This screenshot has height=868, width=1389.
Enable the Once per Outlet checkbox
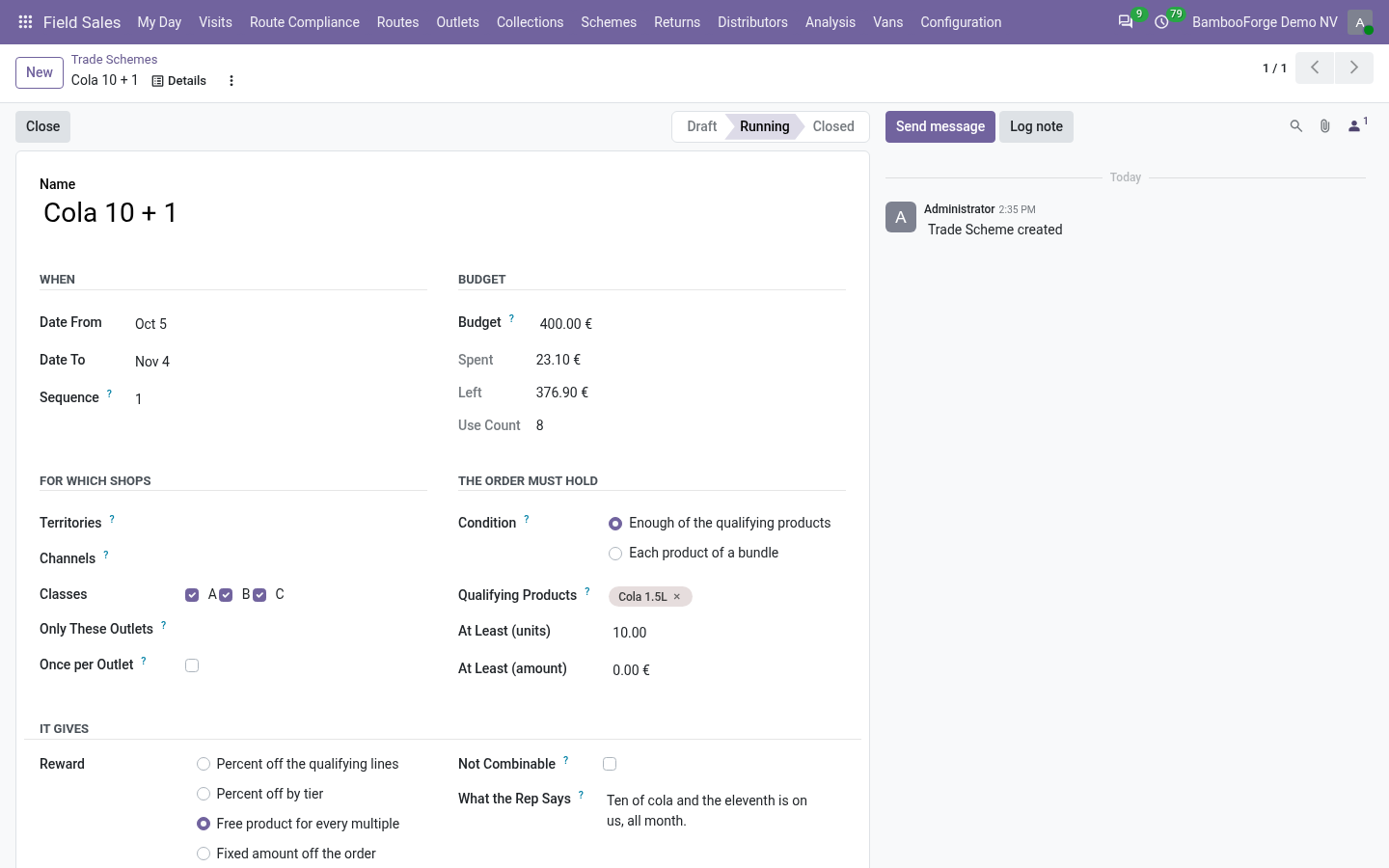[192, 665]
